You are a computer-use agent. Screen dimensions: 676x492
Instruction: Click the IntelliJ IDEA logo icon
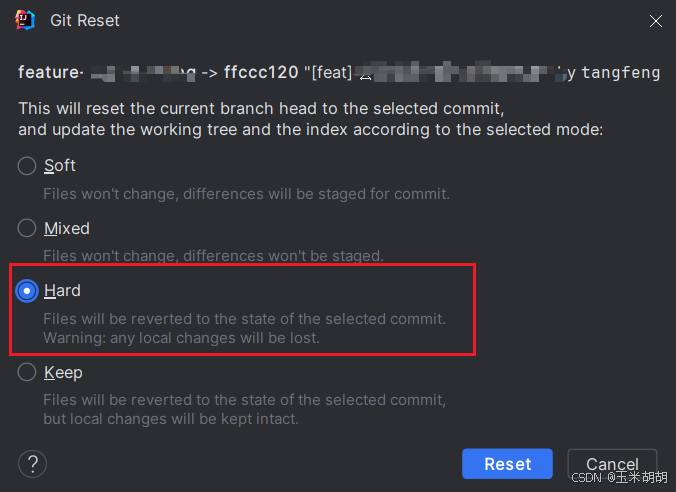26,20
